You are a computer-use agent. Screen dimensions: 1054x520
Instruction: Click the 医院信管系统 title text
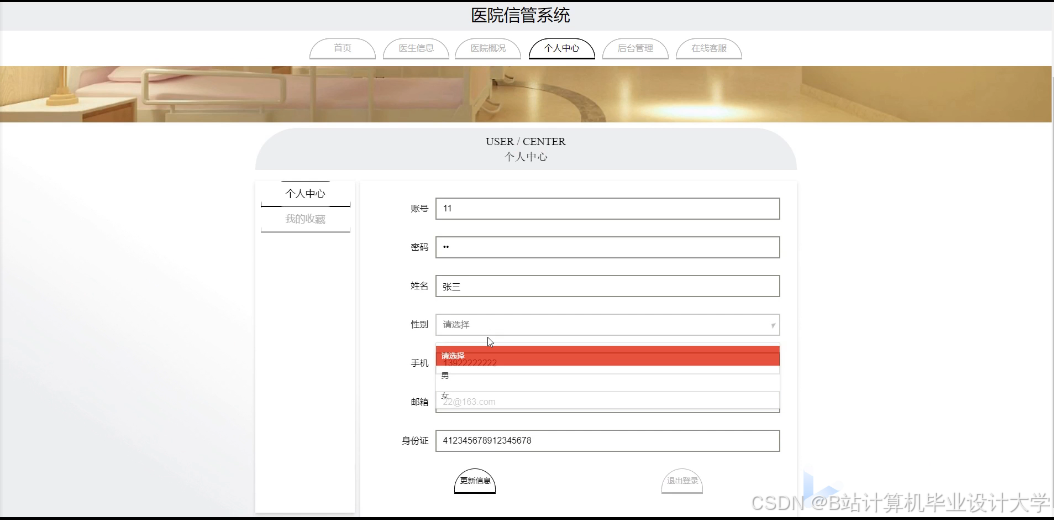click(521, 15)
